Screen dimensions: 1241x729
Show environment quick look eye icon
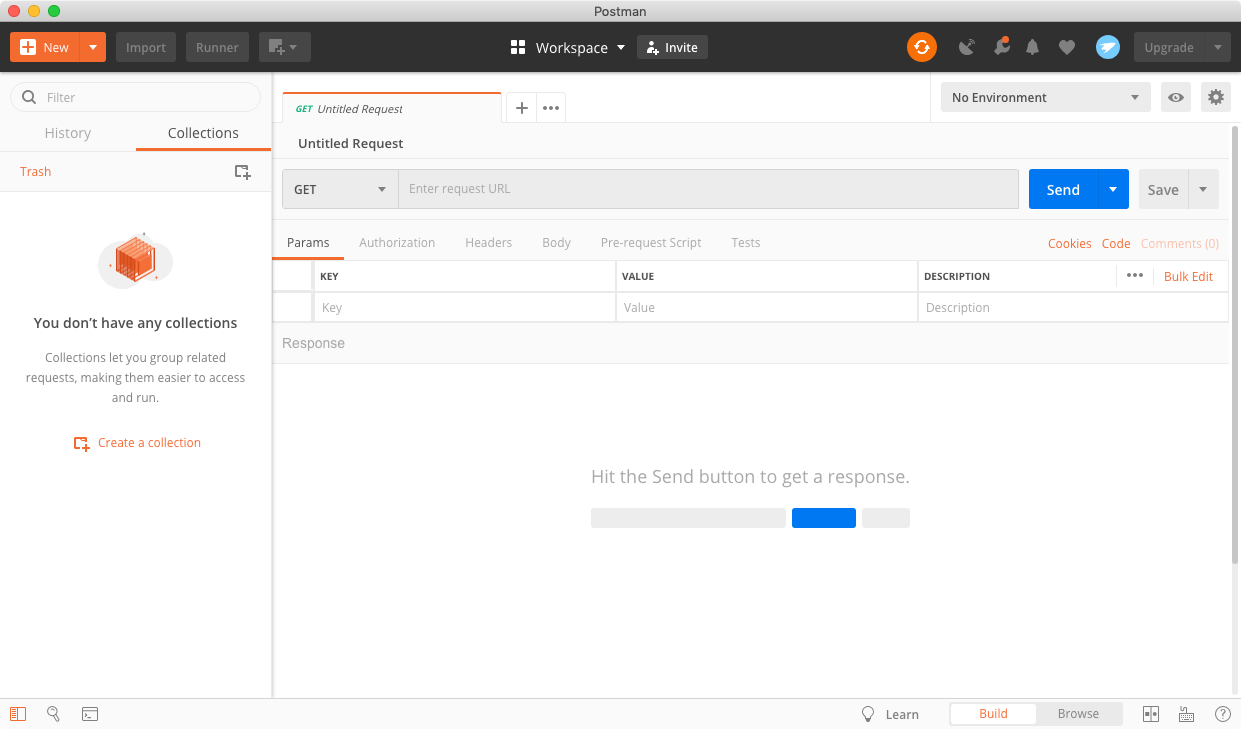[x=1176, y=97]
